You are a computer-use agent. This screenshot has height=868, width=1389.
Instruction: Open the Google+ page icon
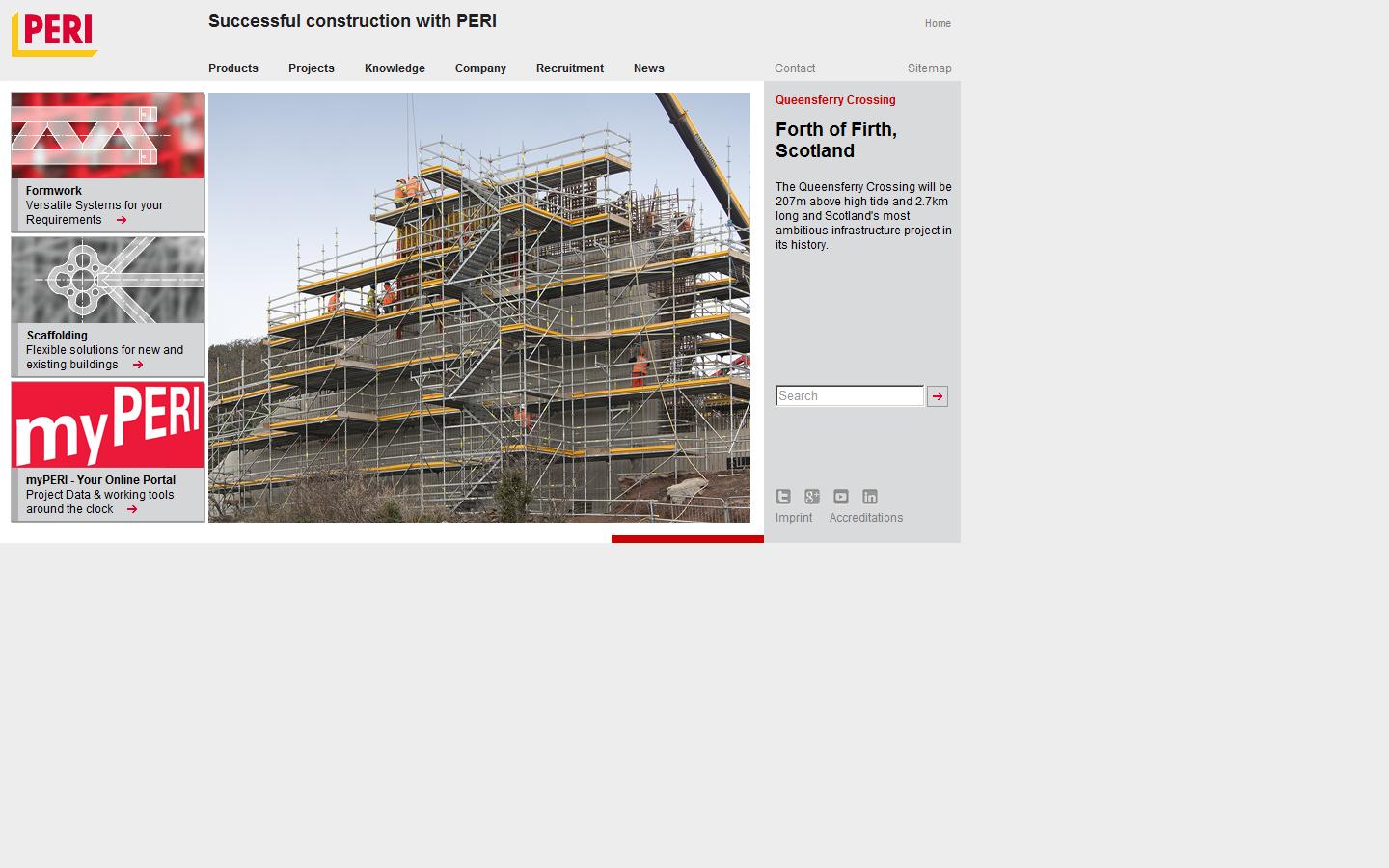[812, 496]
